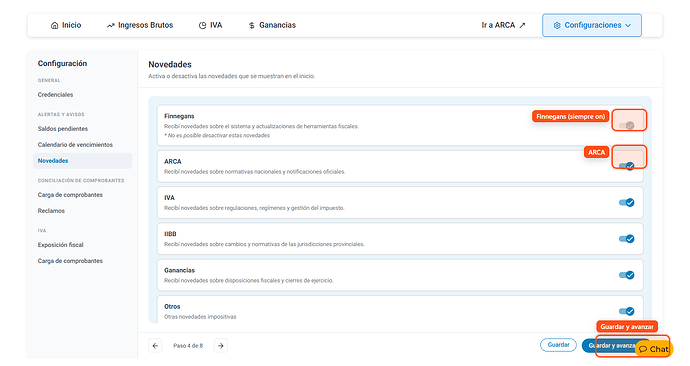Open Carga de comprobantes under IVA section
Screen dimensions: 690x366
click(x=70, y=261)
